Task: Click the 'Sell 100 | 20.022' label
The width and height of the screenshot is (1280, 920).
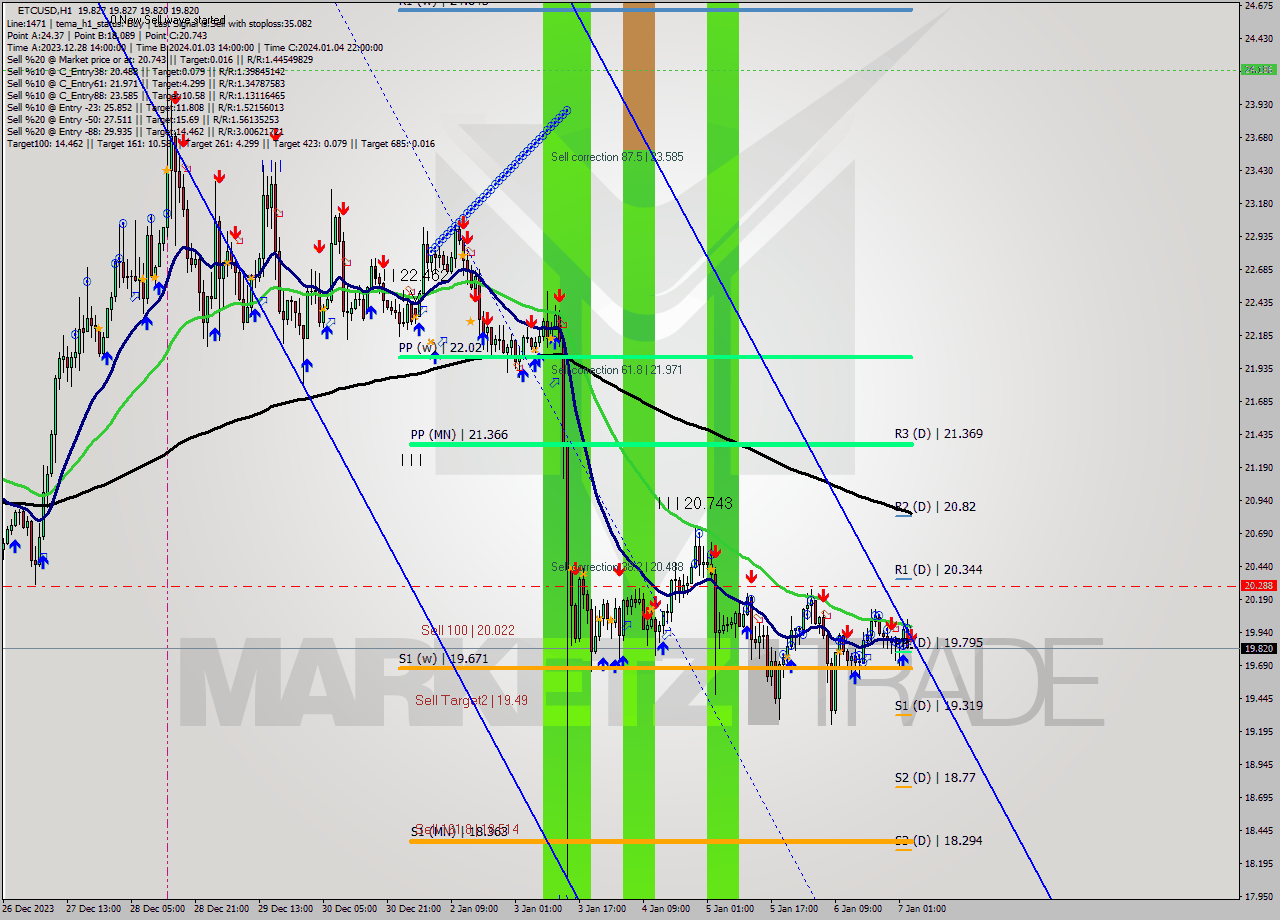Action: pyautogui.click(x=468, y=630)
